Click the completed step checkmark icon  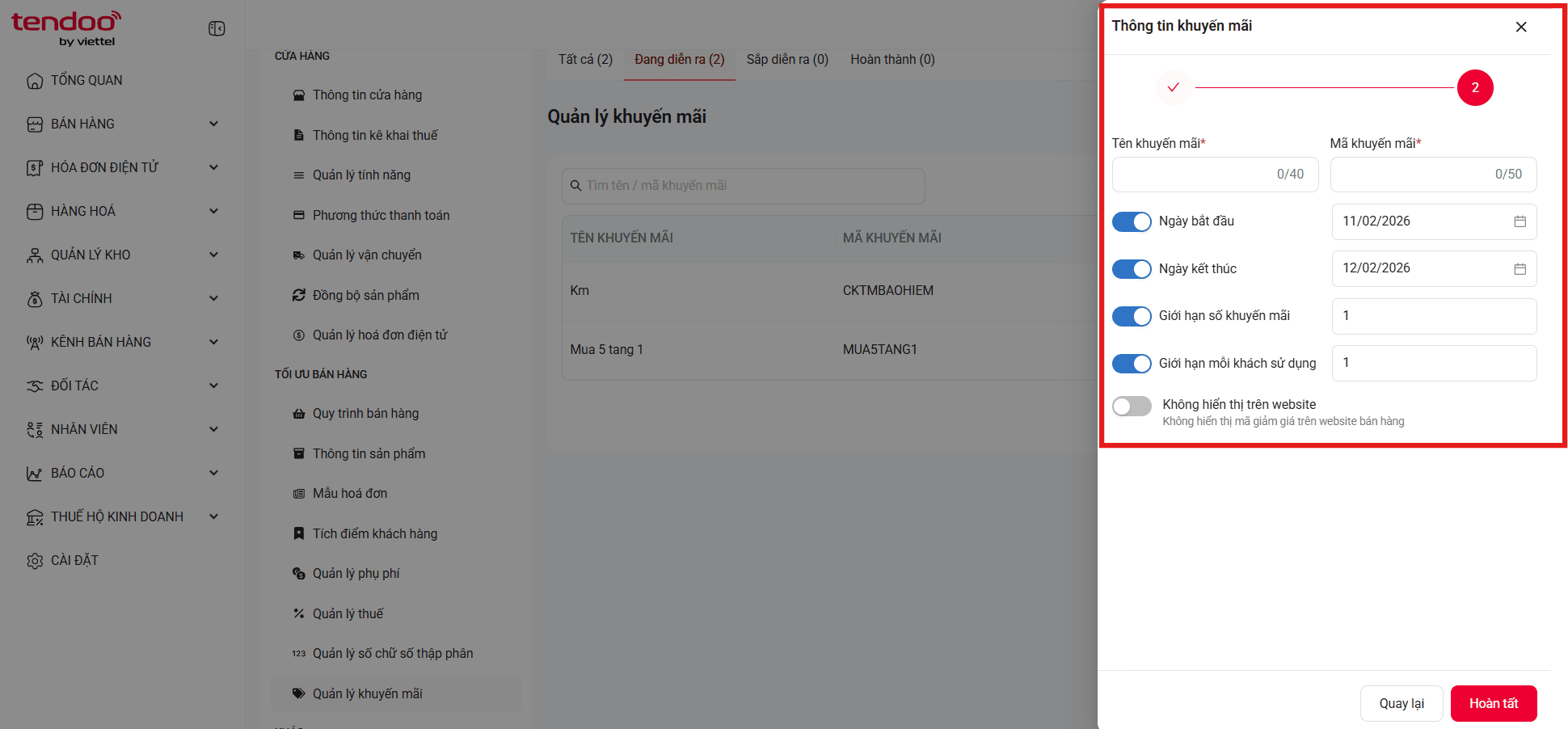[1174, 87]
